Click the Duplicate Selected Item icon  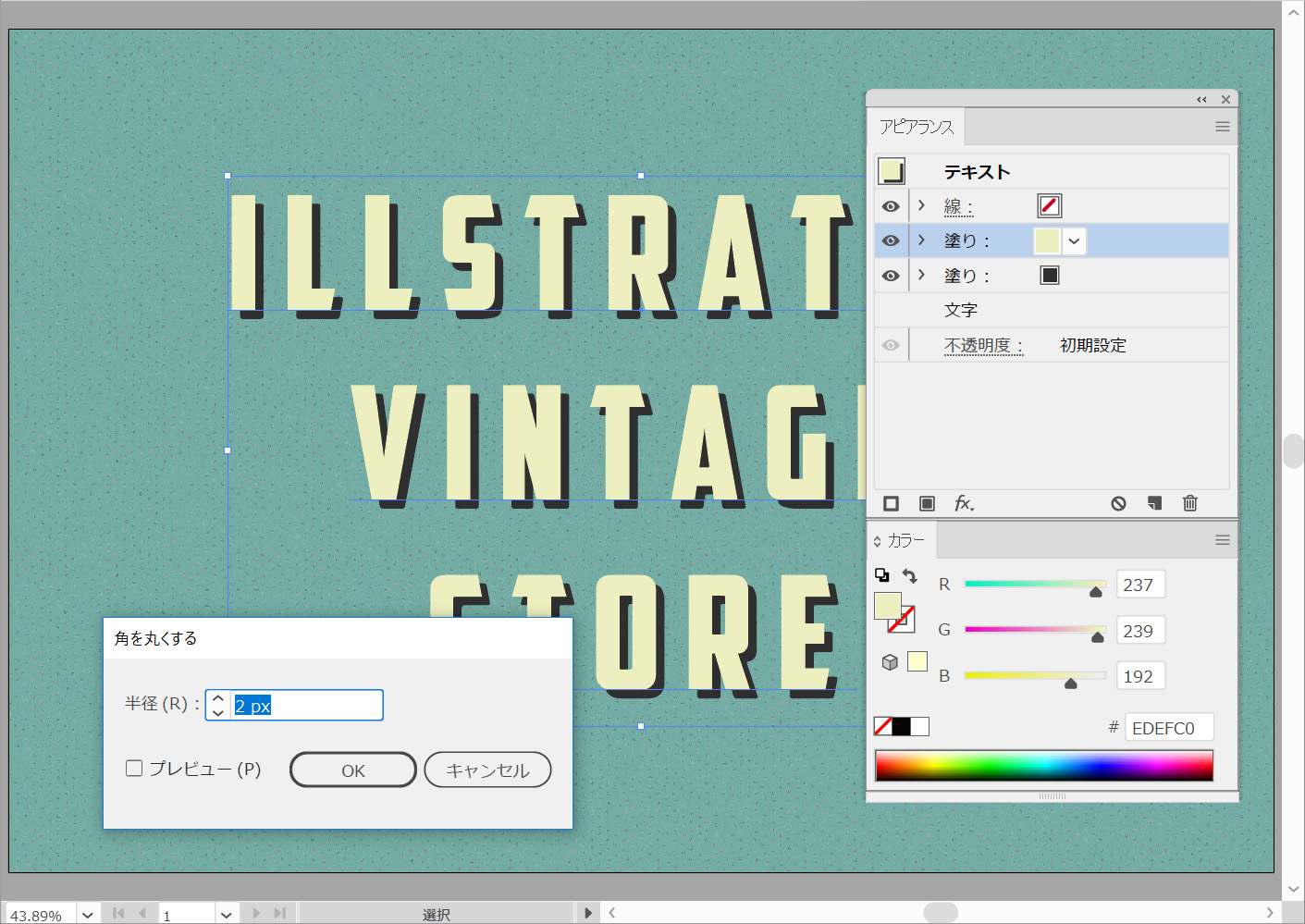pyautogui.click(x=1154, y=503)
